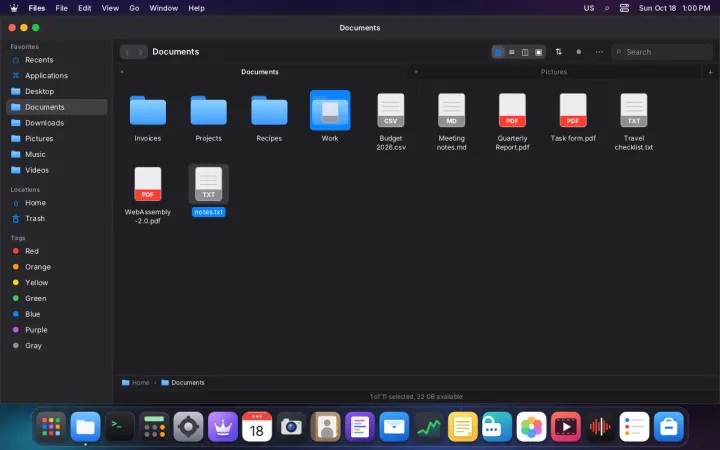
Task: Open Calculator from the dock
Action: click(x=154, y=427)
